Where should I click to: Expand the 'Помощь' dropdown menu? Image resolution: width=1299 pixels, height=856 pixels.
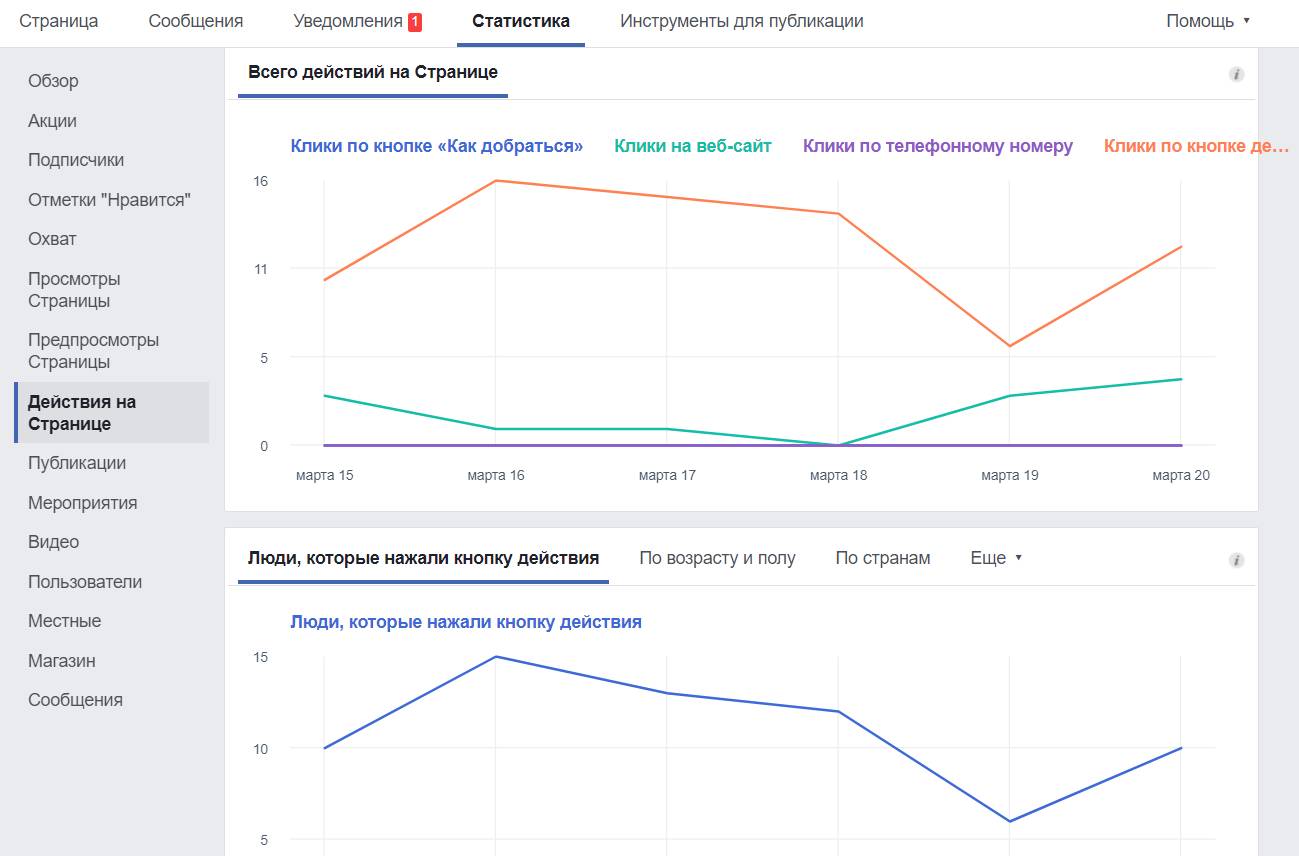click(1207, 21)
